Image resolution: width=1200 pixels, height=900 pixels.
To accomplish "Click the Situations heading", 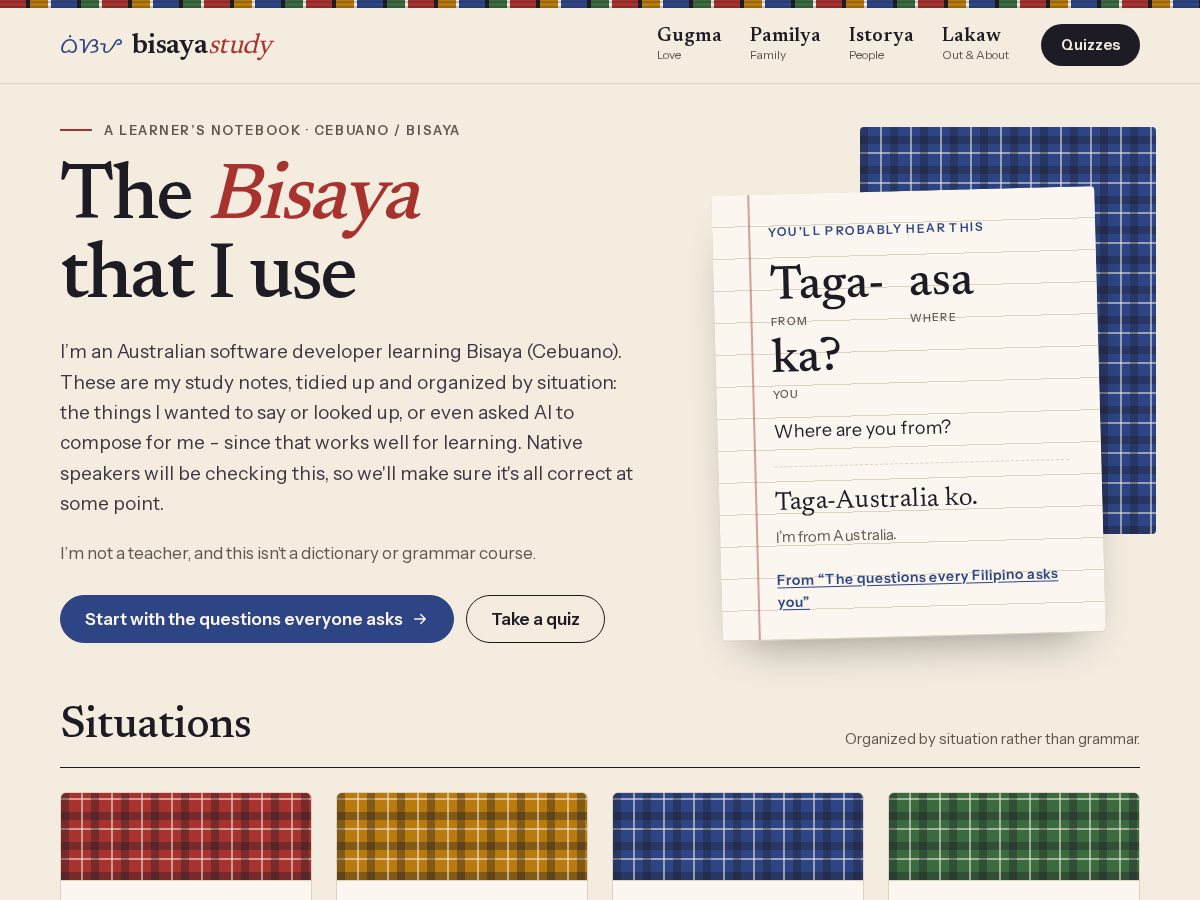I will tap(155, 724).
